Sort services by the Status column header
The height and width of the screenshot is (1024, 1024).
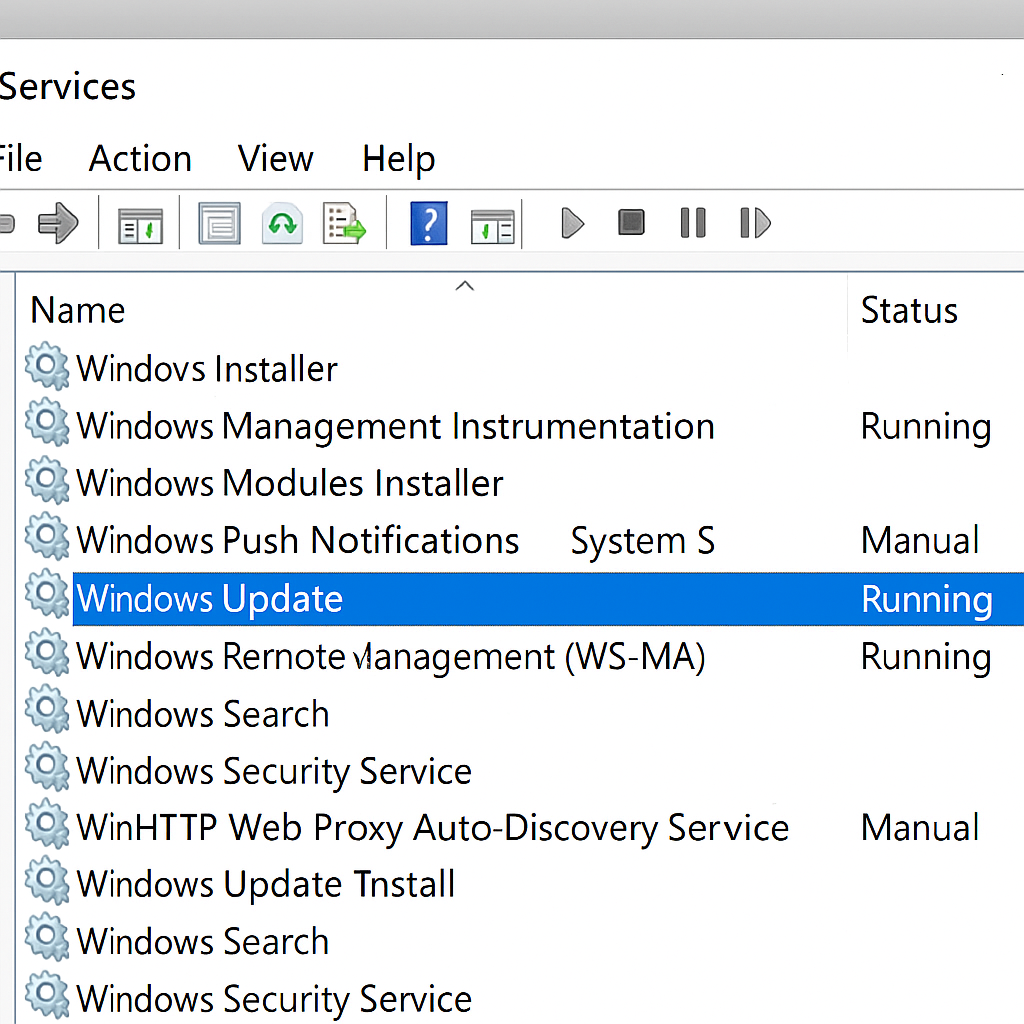pos(909,310)
